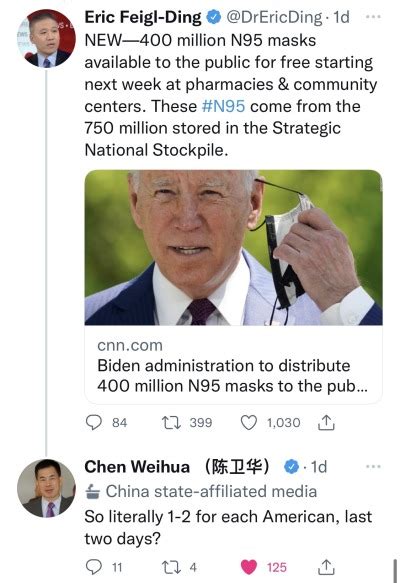The height and width of the screenshot is (583, 400).
Task: Retweet the N95 masks tweet
Action: tap(171, 422)
